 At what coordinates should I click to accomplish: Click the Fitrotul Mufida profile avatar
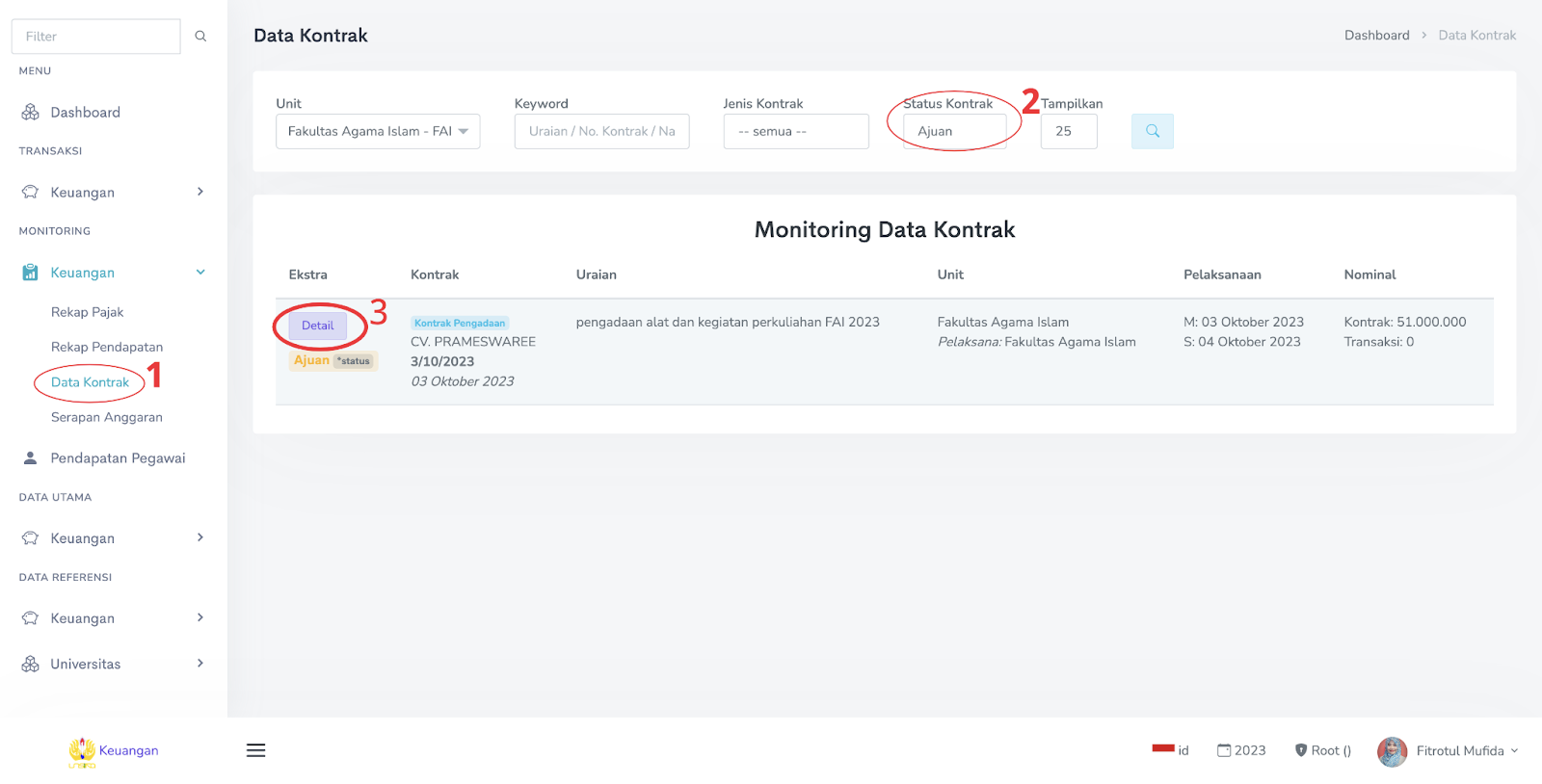(1392, 751)
